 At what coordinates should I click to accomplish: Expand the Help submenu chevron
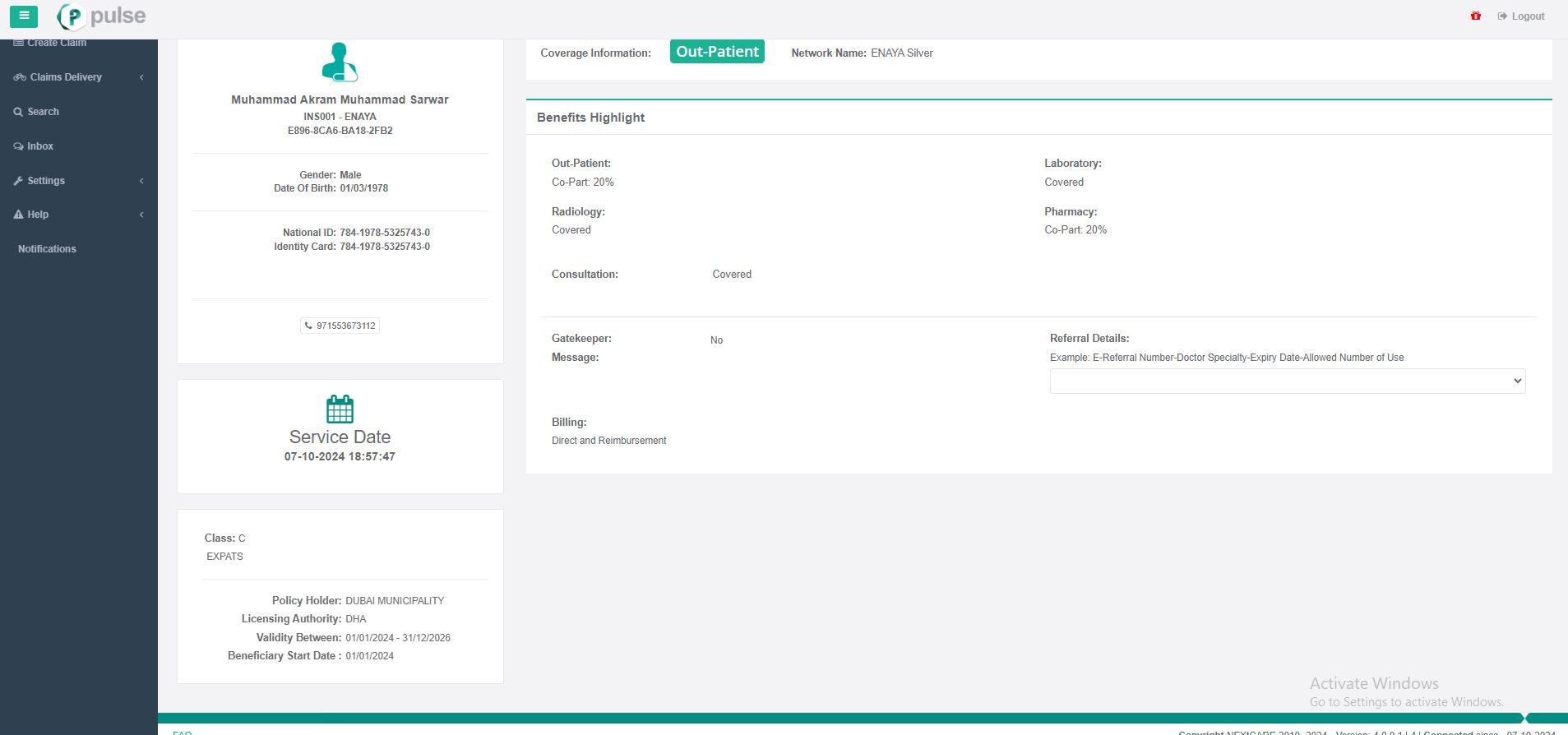[141, 215]
